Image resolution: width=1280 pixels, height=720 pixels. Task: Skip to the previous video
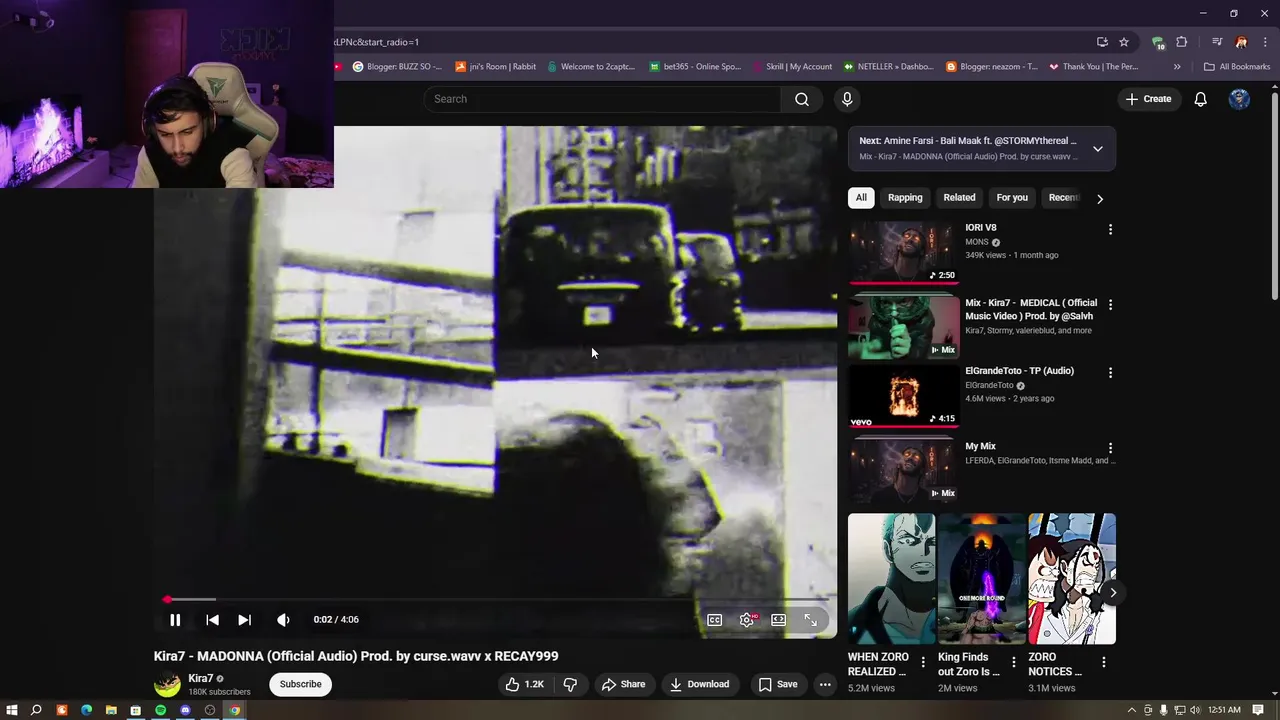[x=212, y=620]
